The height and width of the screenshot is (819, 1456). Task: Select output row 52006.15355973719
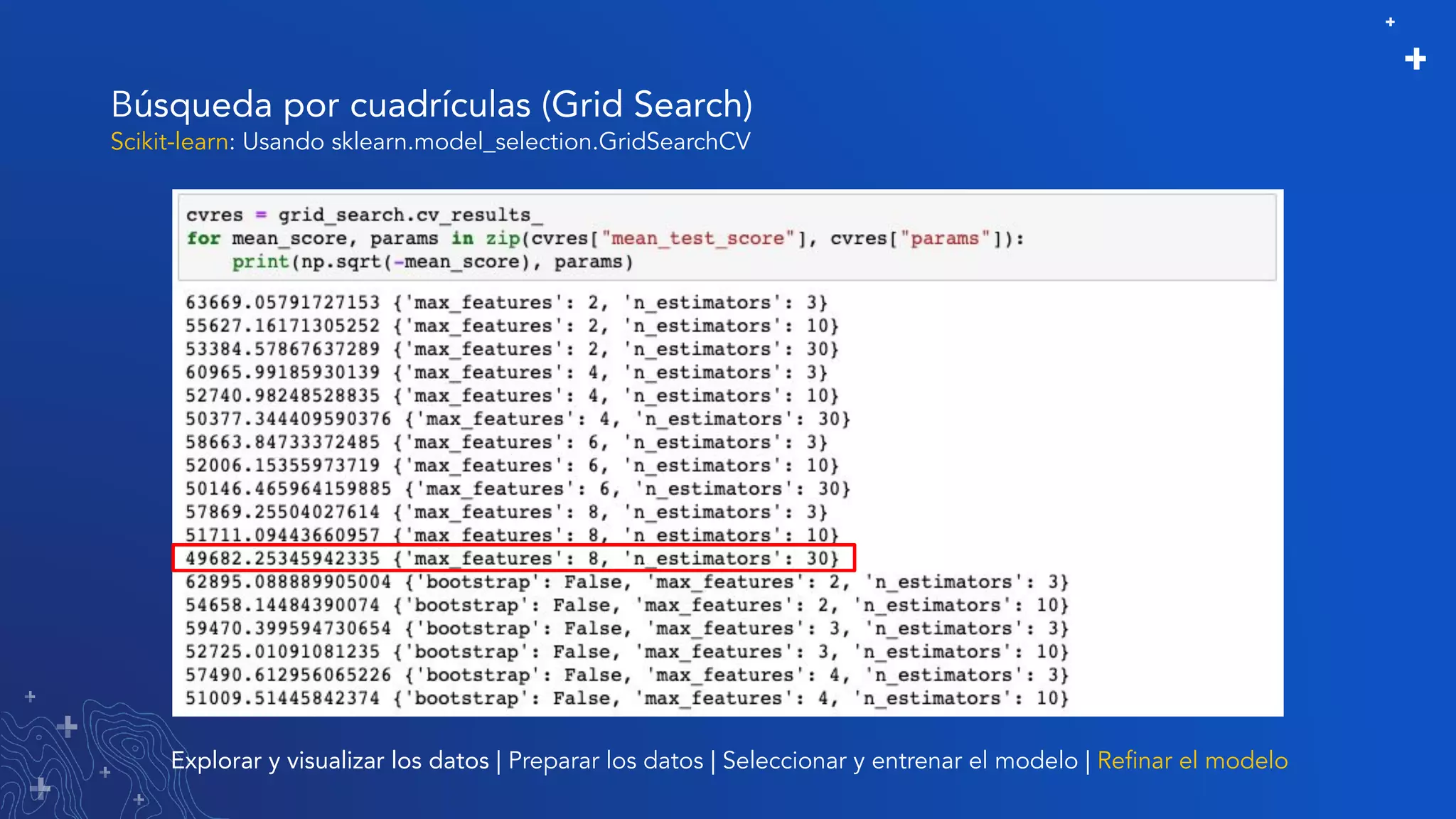[x=512, y=466]
